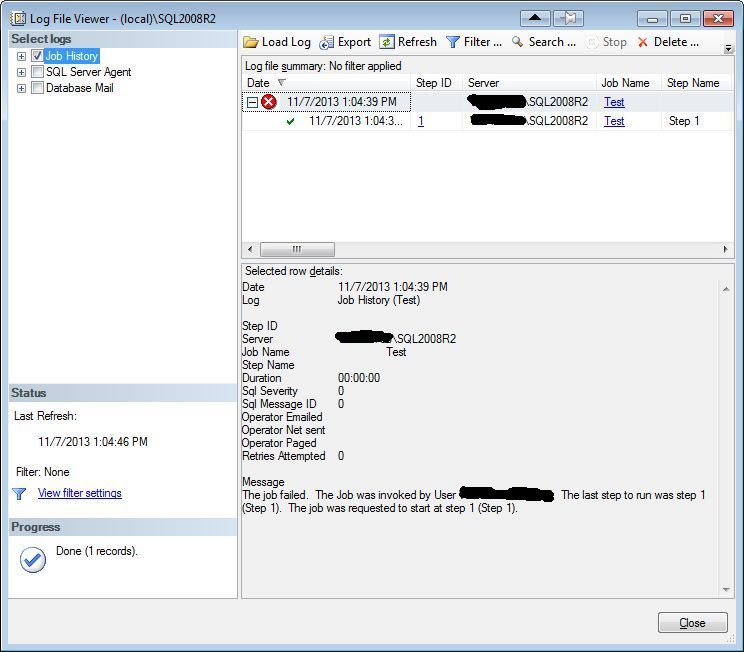This screenshot has height=652, width=744.
Task: Select the Database Mail tree label
Action: pyautogui.click(x=79, y=88)
